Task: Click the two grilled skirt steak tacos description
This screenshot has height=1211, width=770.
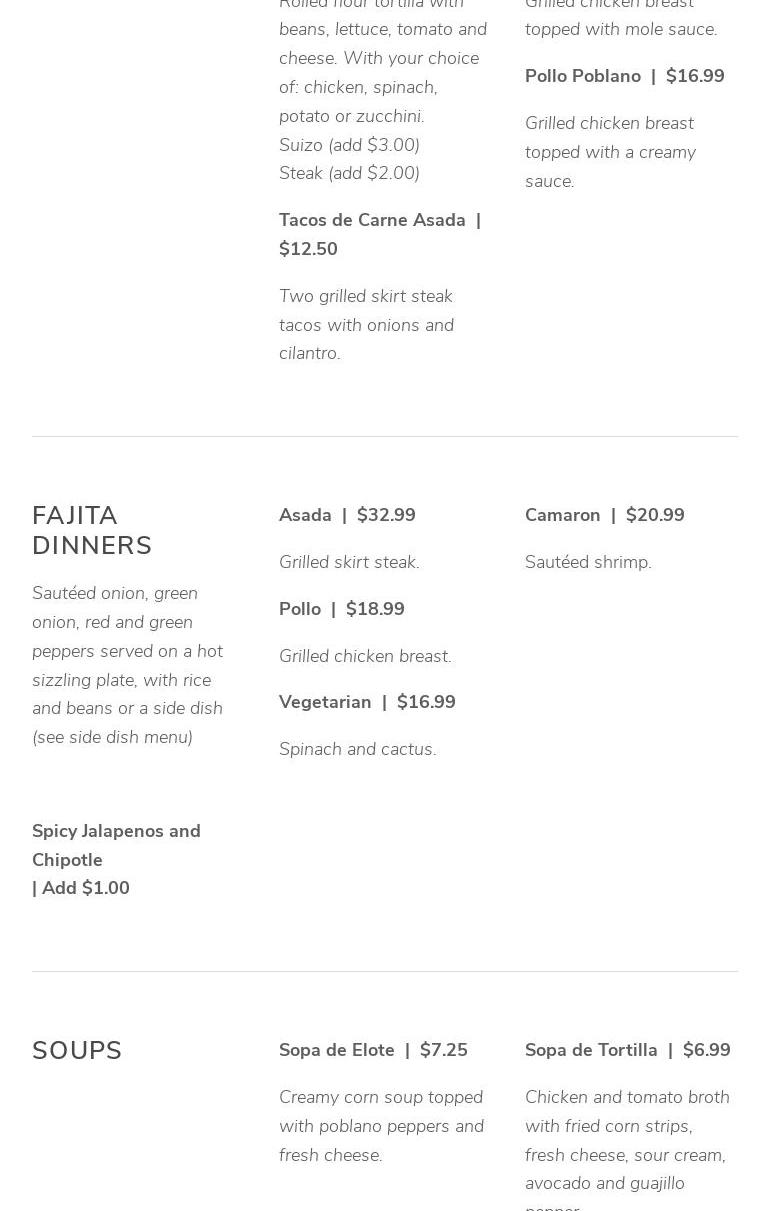Action: [x=366, y=325]
